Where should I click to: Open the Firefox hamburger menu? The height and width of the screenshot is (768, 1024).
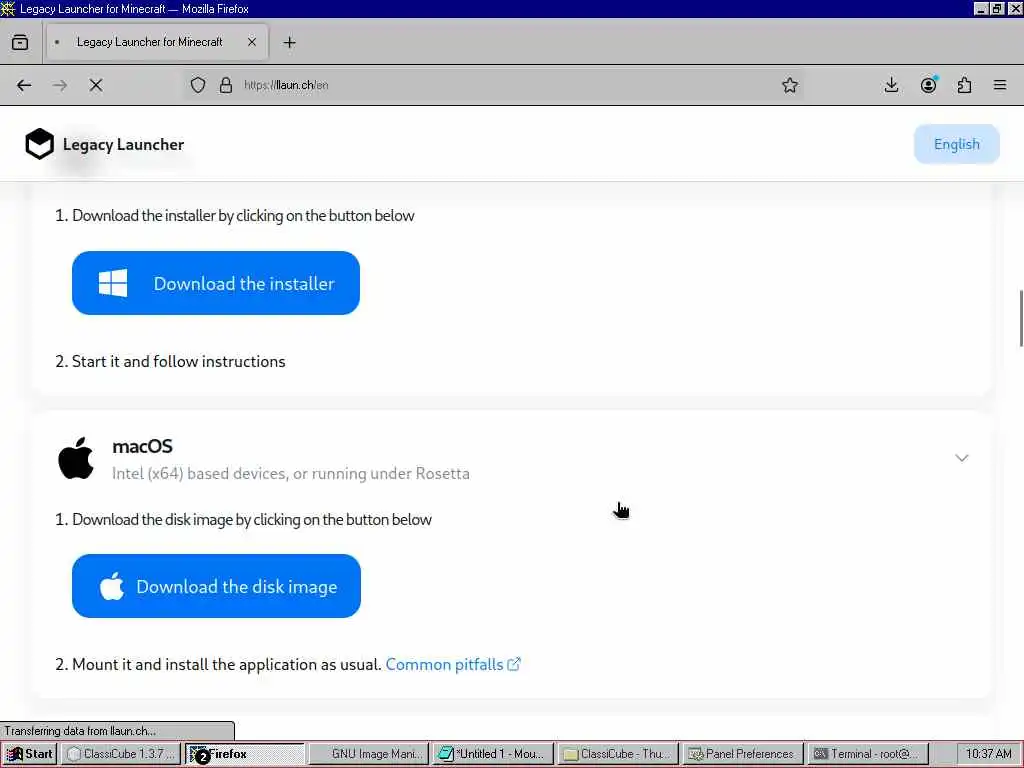pos(1000,86)
